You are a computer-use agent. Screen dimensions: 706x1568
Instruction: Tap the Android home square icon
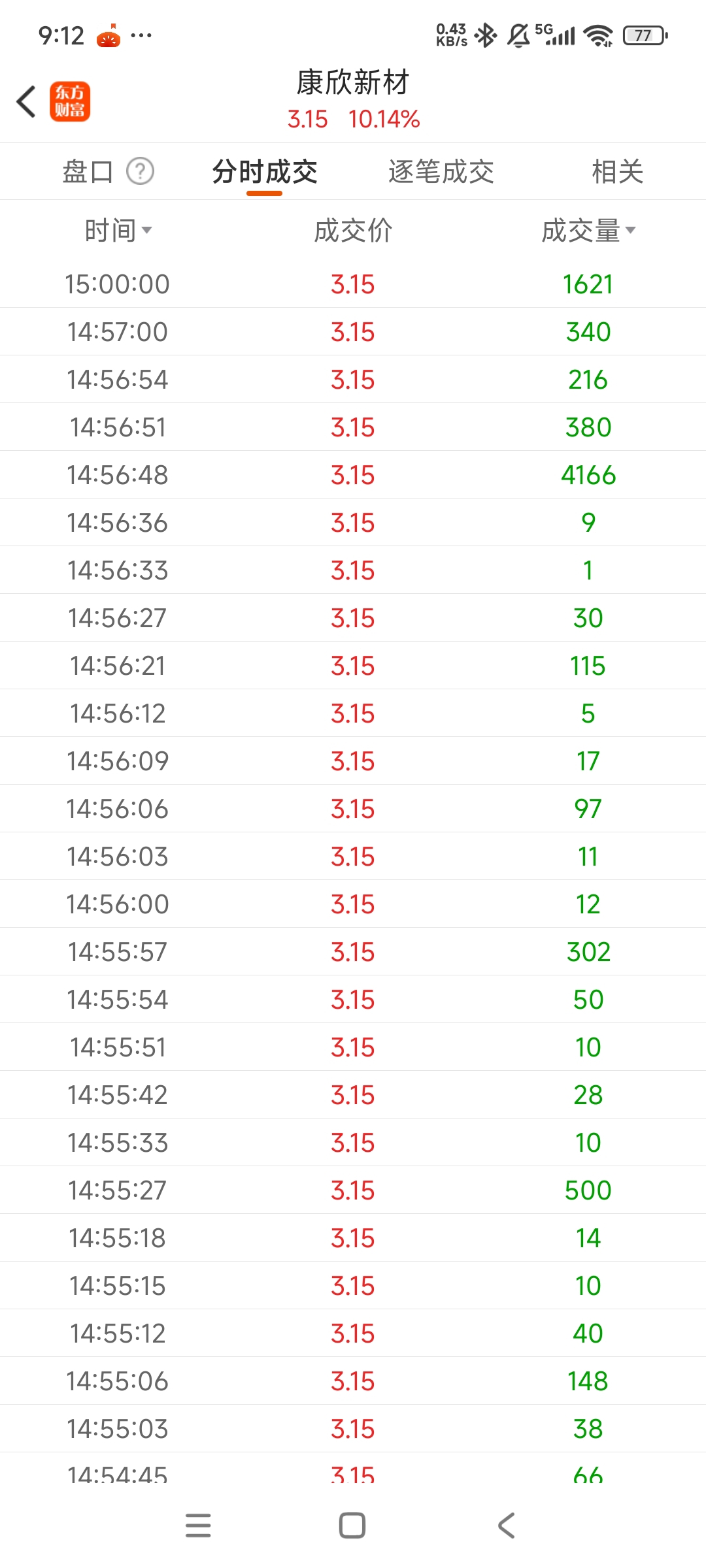click(352, 1526)
